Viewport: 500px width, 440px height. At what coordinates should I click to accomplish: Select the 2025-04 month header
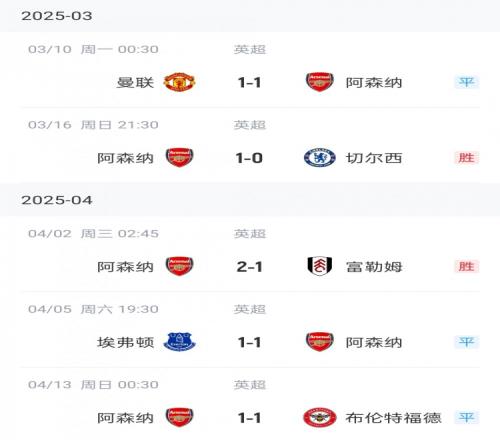(x=57, y=200)
